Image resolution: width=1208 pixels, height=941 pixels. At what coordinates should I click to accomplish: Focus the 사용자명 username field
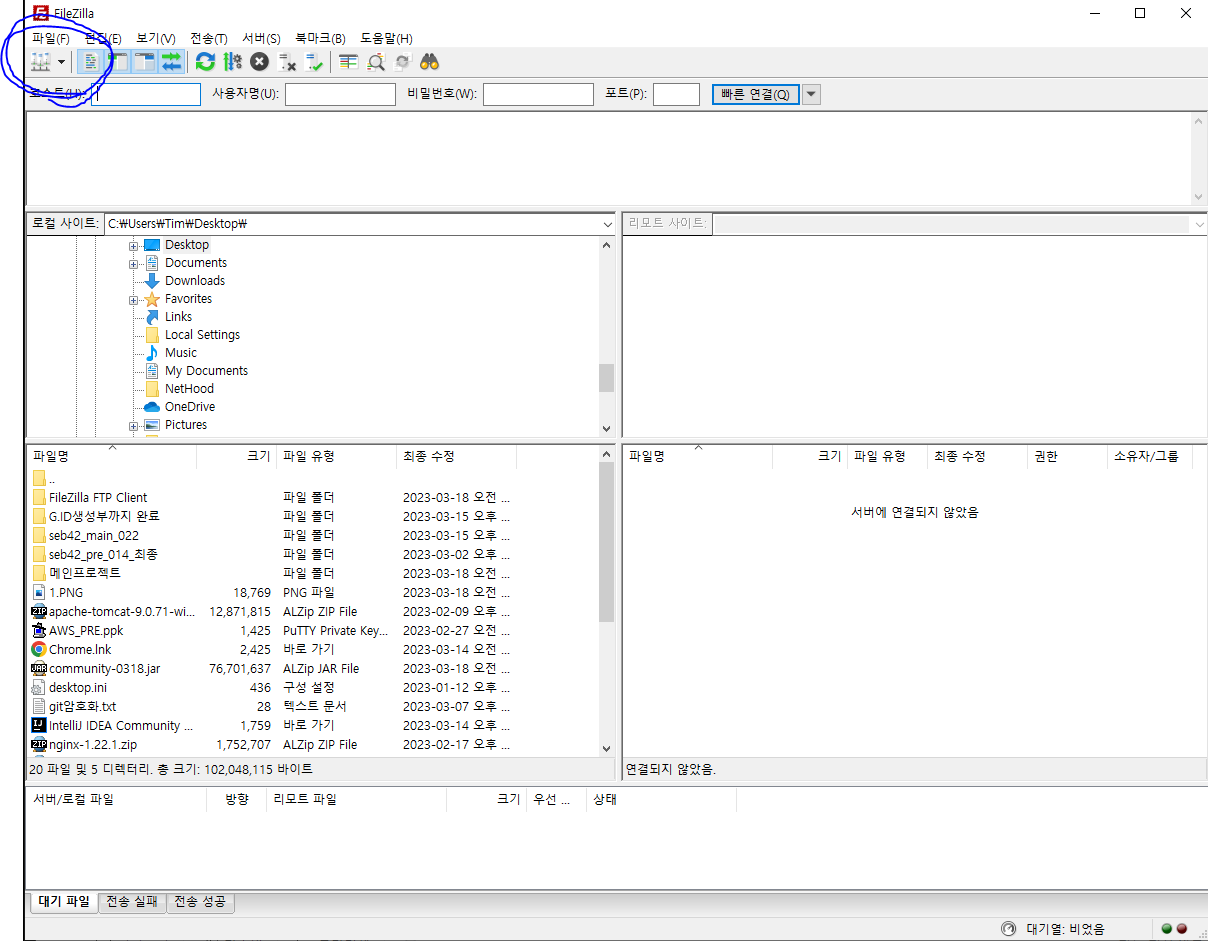(x=340, y=94)
